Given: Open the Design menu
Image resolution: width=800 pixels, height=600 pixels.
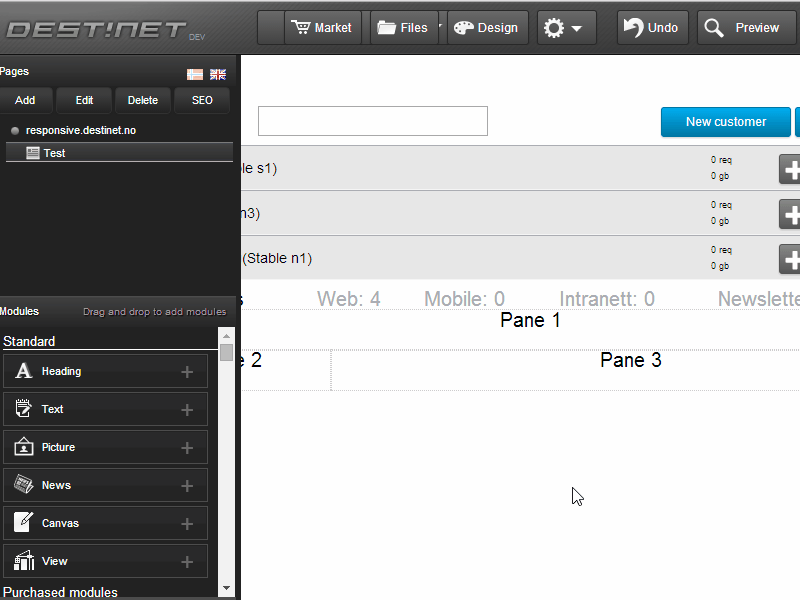Looking at the screenshot, I should click(487, 28).
